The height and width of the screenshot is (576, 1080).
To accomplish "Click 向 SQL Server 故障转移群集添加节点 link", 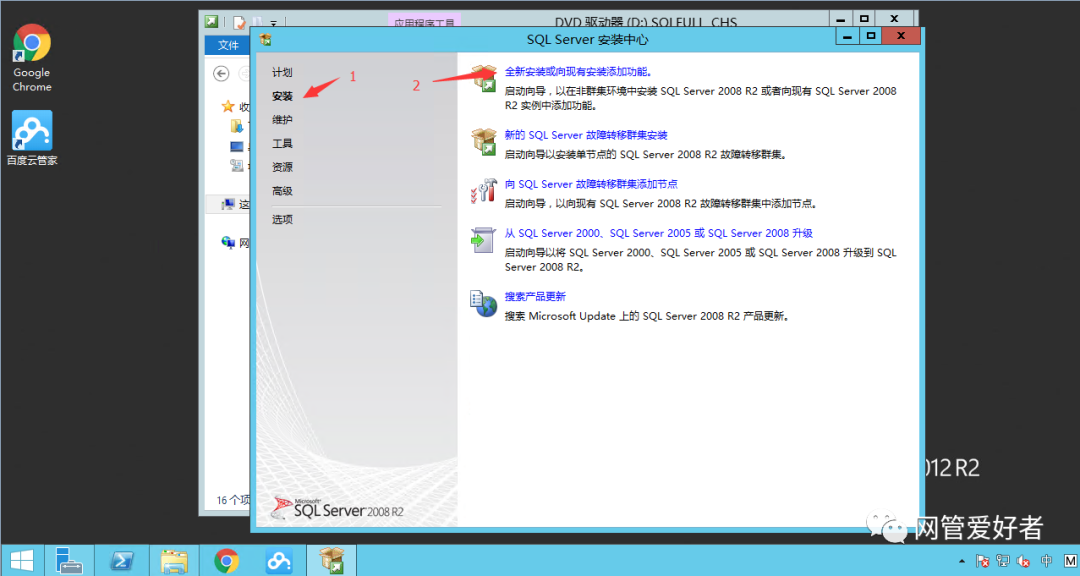I will pyautogui.click(x=591, y=184).
